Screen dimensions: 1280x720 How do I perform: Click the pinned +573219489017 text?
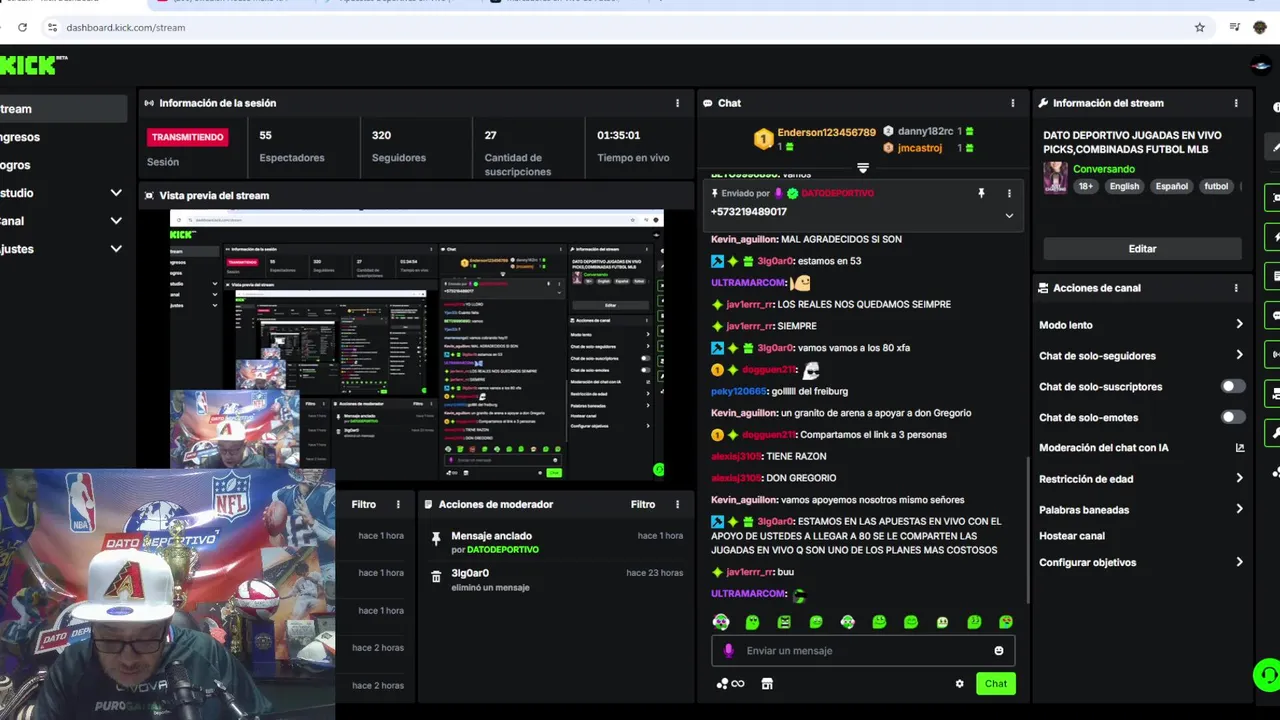click(749, 212)
